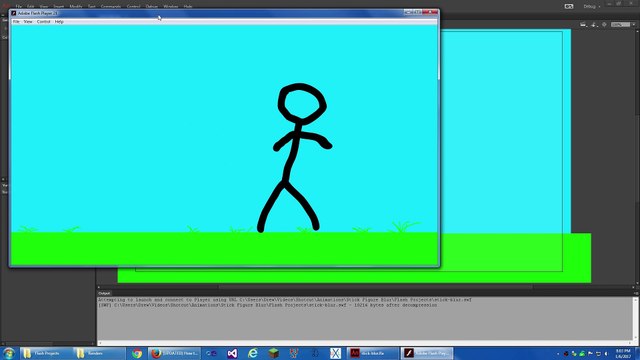Launch Google Chrome from taskbar
This screenshot has height=360, width=640.
point(137,353)
